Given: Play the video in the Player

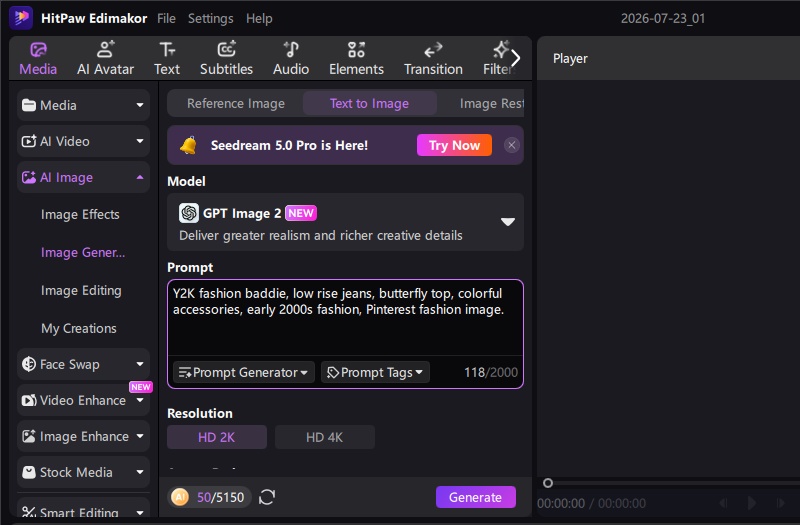Looking at the screenshot, I should point(752,503).
